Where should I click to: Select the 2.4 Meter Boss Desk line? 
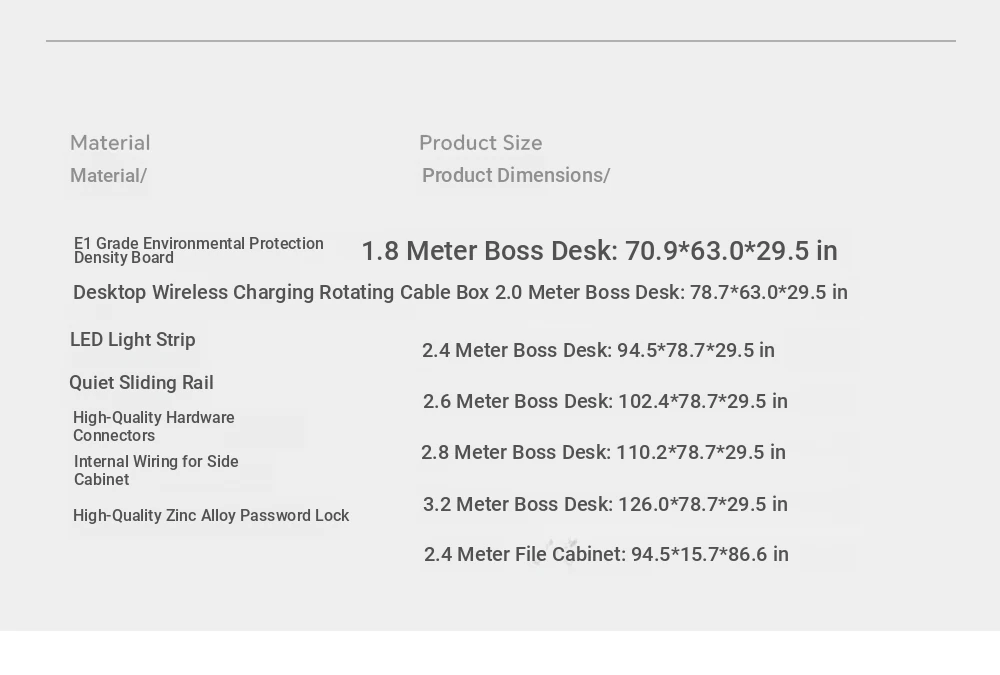pyautogui.click(x=598, y=350)
